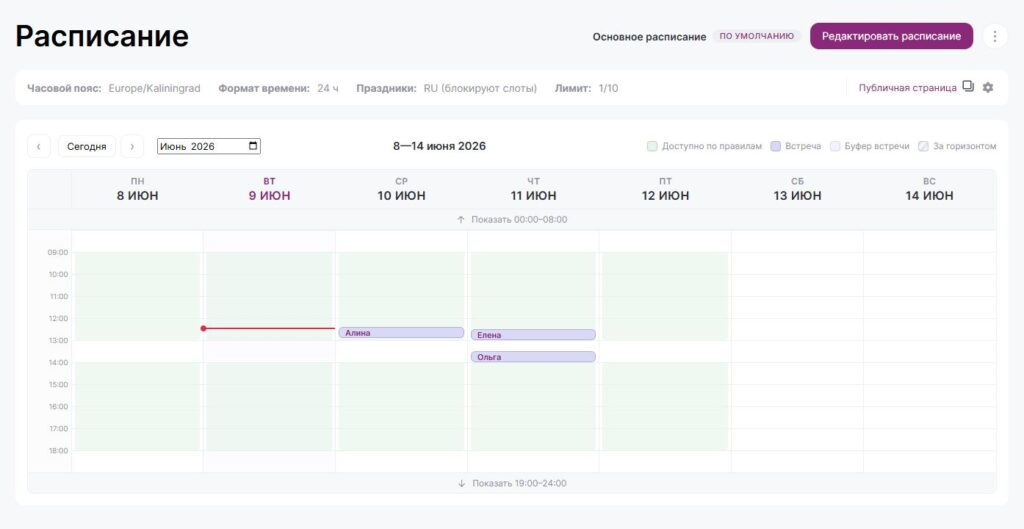Open the calendar picker icon in month field
Viewport: 1024px width, 529px height.
(253, 146)
